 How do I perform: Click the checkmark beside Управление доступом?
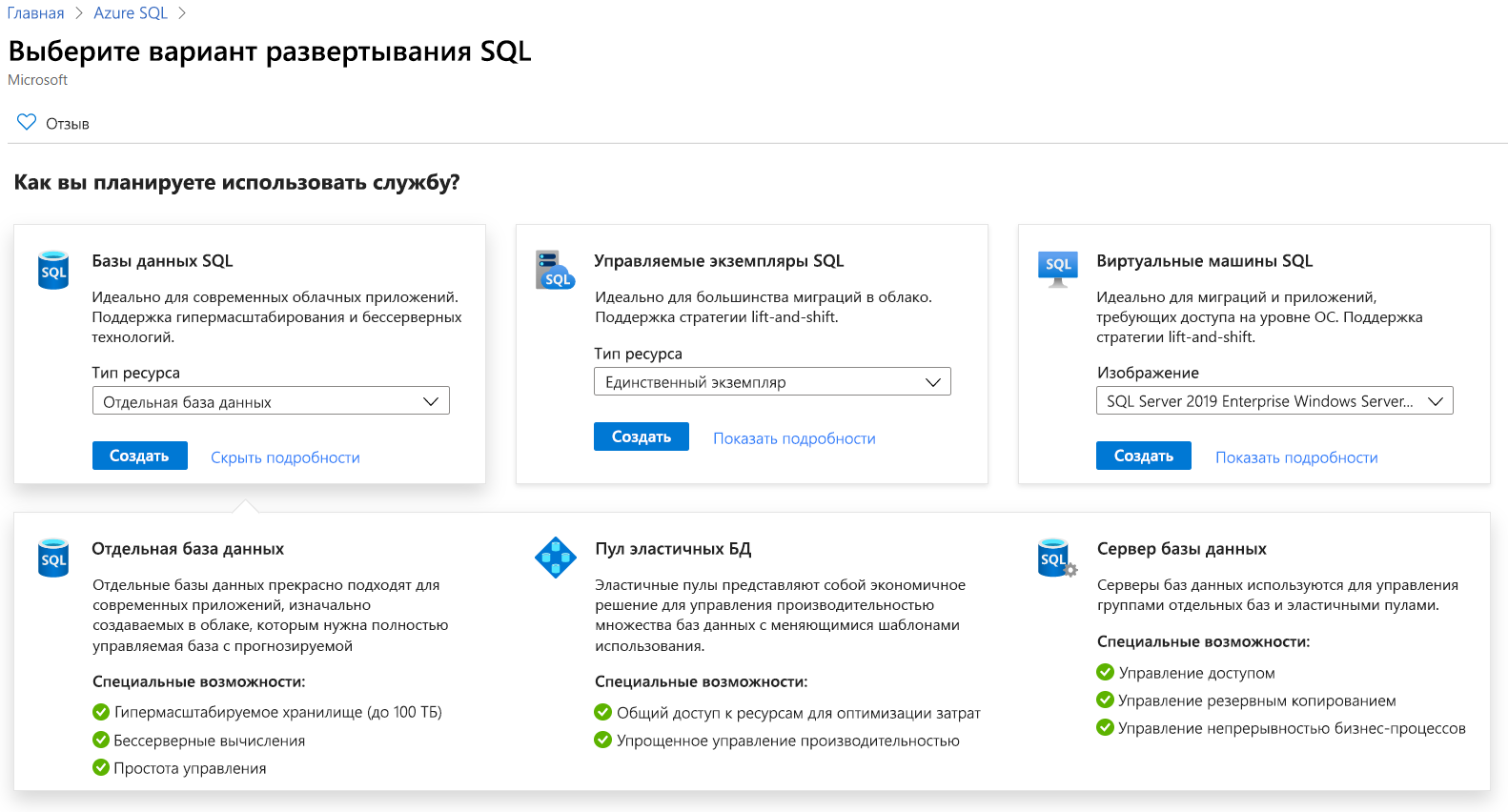[x=1106, y=672]
